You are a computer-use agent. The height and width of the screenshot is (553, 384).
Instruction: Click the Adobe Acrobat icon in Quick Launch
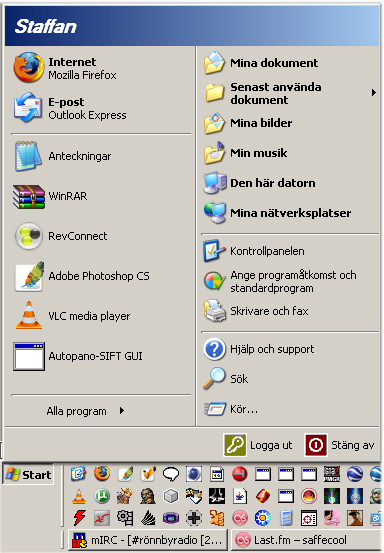(x=102, y=518)
